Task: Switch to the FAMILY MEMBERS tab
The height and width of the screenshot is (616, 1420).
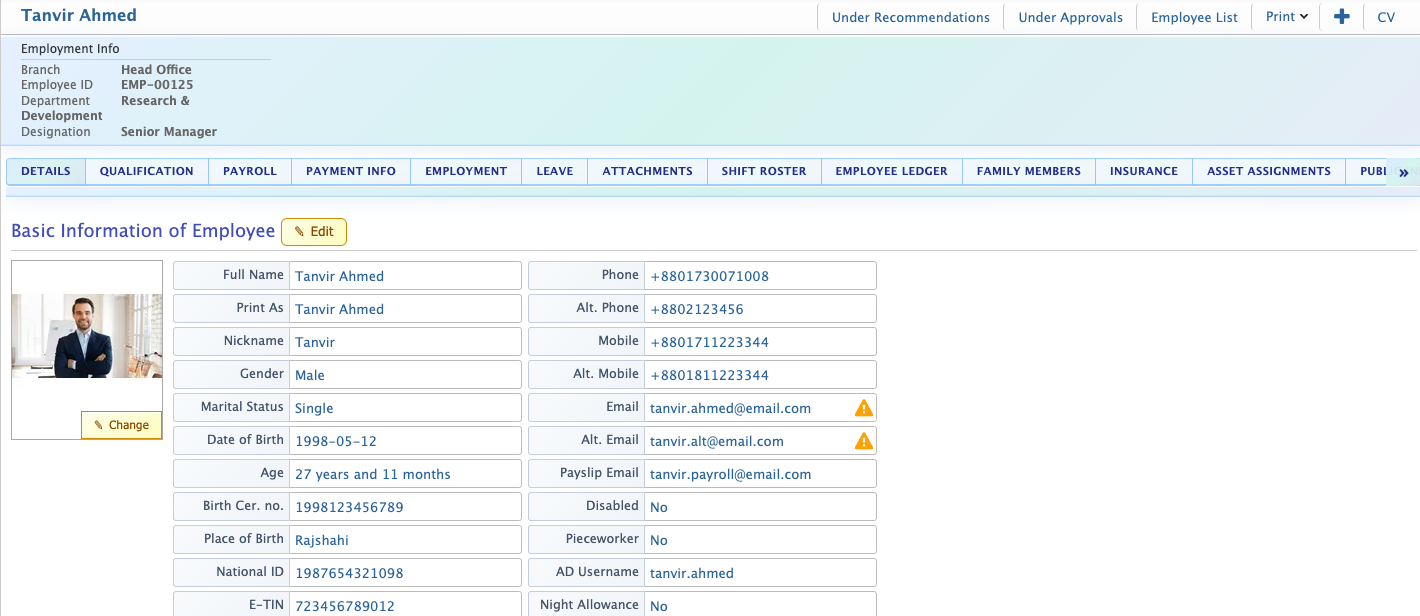Action: point(1029,171)
